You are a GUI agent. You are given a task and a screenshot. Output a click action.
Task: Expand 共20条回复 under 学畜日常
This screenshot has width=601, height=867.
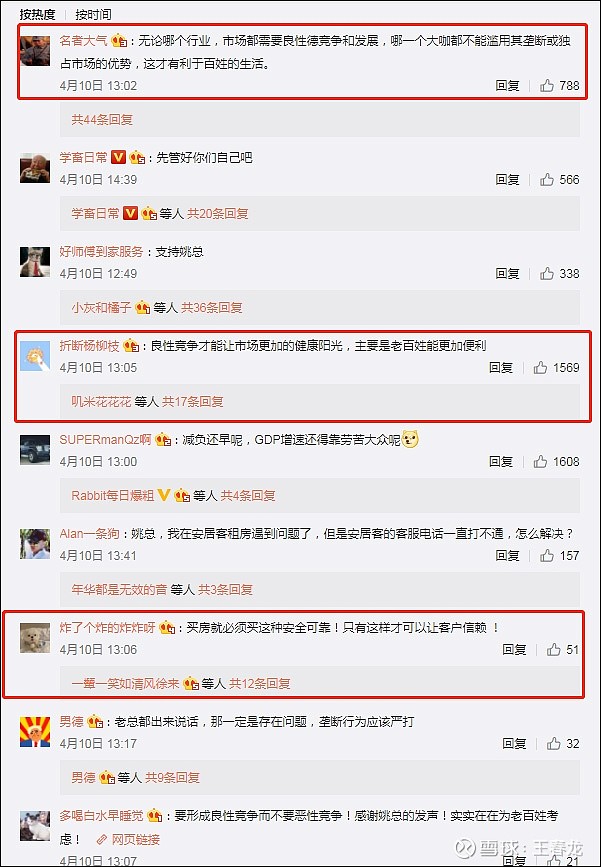(217, 213)
